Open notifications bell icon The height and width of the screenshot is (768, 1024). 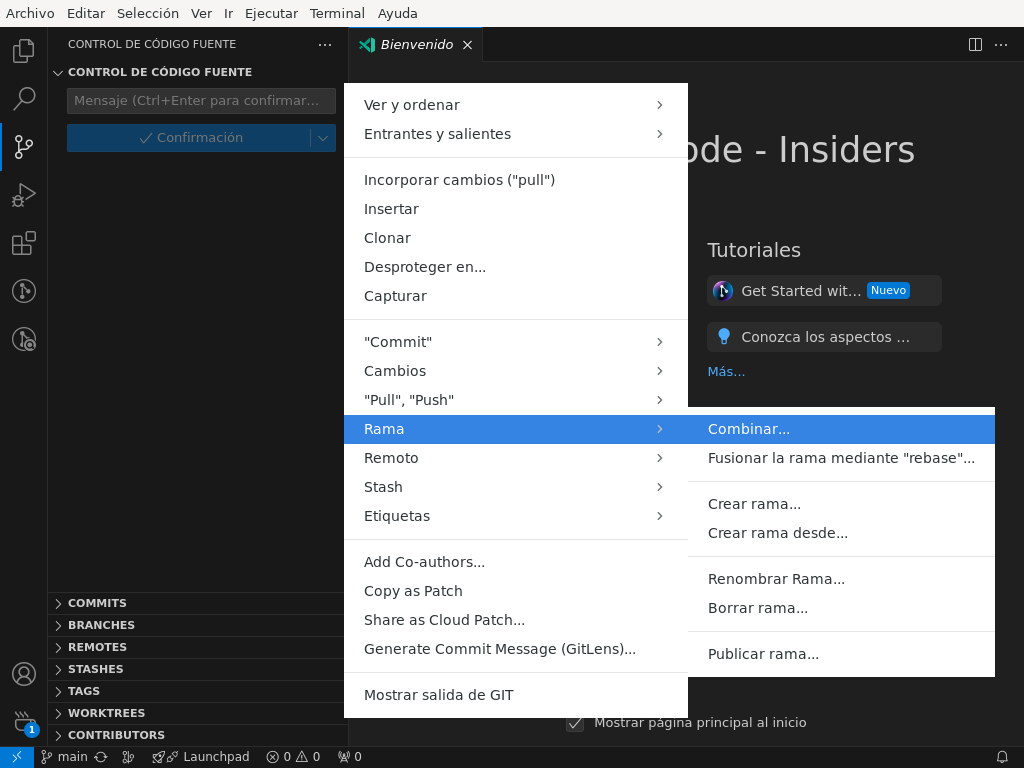1002,757
